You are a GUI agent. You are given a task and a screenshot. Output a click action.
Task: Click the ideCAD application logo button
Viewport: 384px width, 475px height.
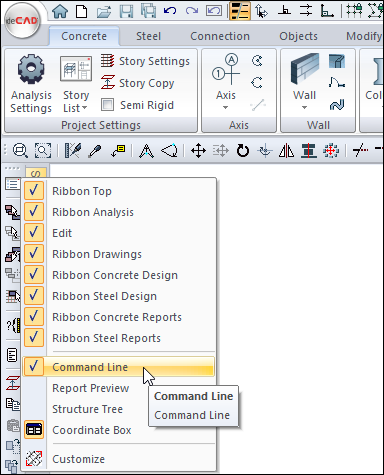[22, 21]
